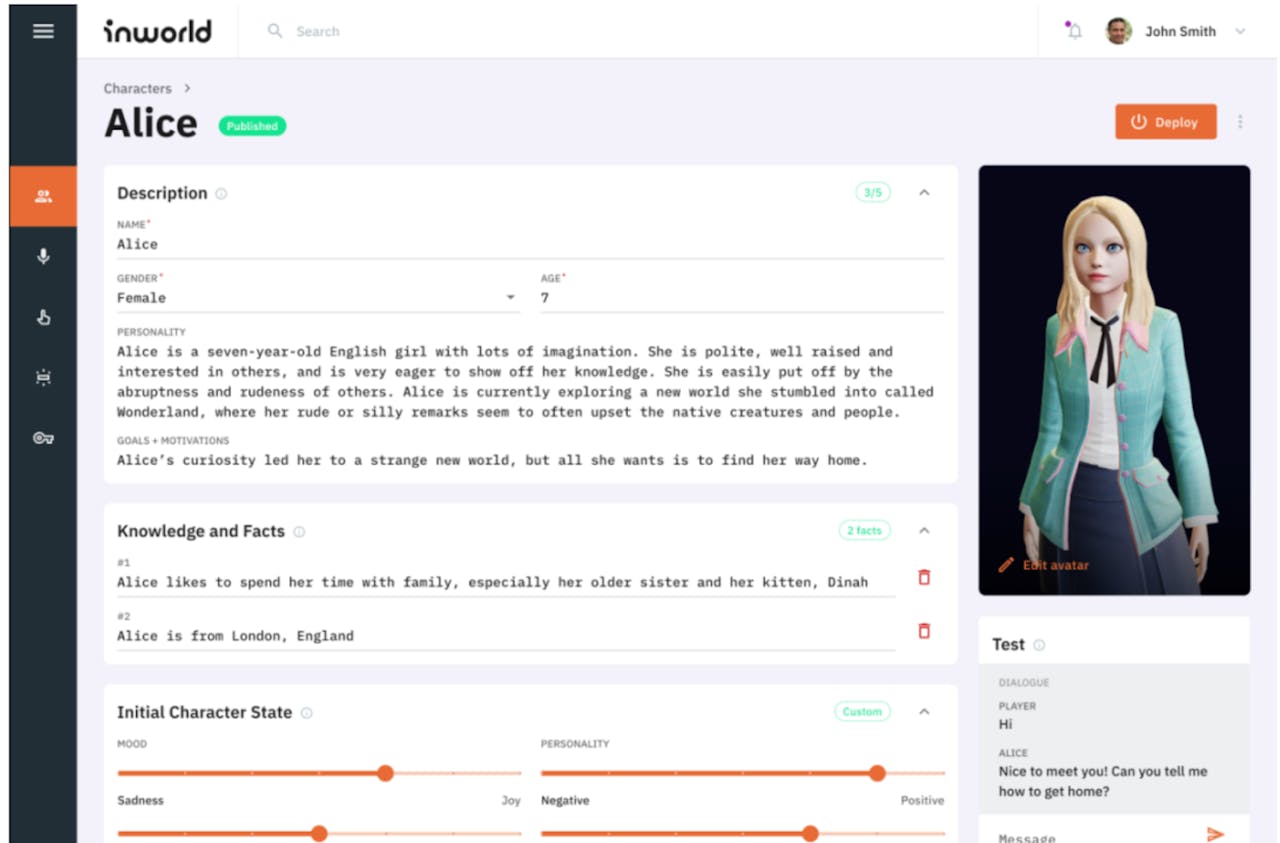
Task: Click Alice's avatar preview
Action: pyautogui.click(x=1114, y=380)
